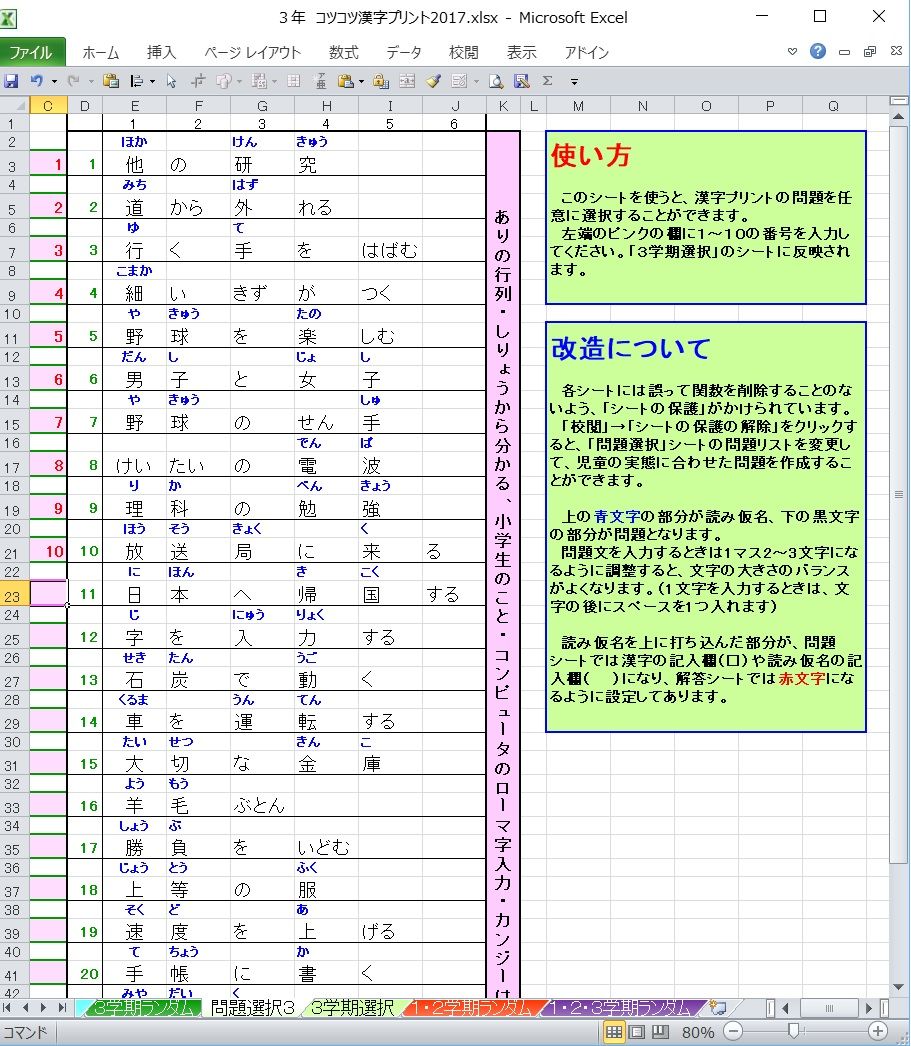Open the 校閲 ribbon tab

464,53
